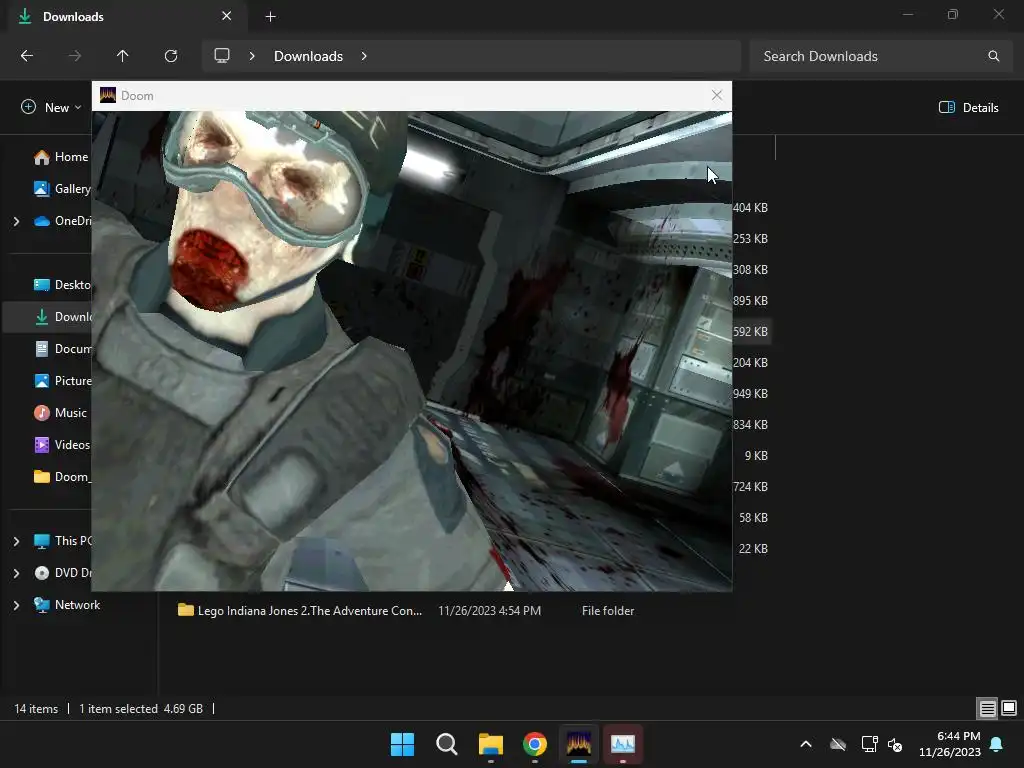Screen dimensions: 1024x768
Task: Open a new File Explorer tab
Action: pyautogui.click(x=270, y=17)
